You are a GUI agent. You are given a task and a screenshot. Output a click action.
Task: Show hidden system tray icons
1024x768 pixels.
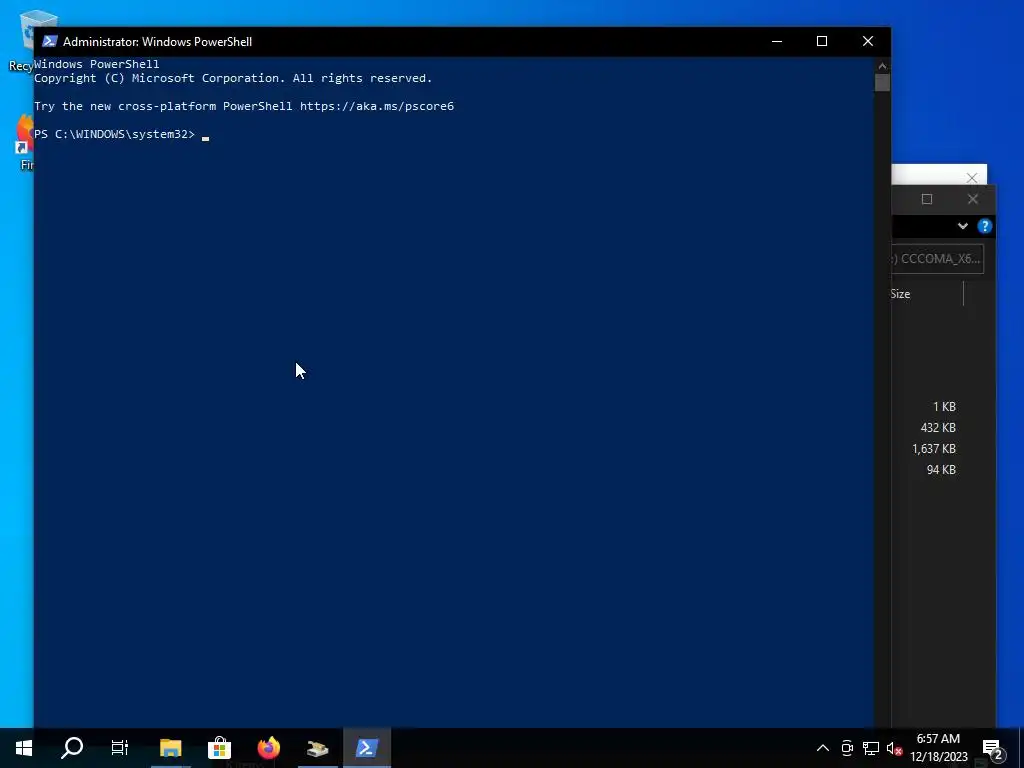[823, 748]
